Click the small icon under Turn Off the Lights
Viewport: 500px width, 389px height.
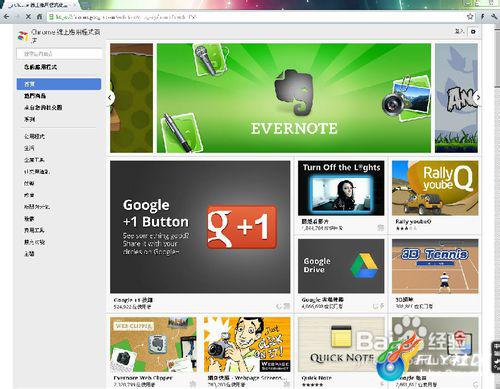[x=380, y=228]
